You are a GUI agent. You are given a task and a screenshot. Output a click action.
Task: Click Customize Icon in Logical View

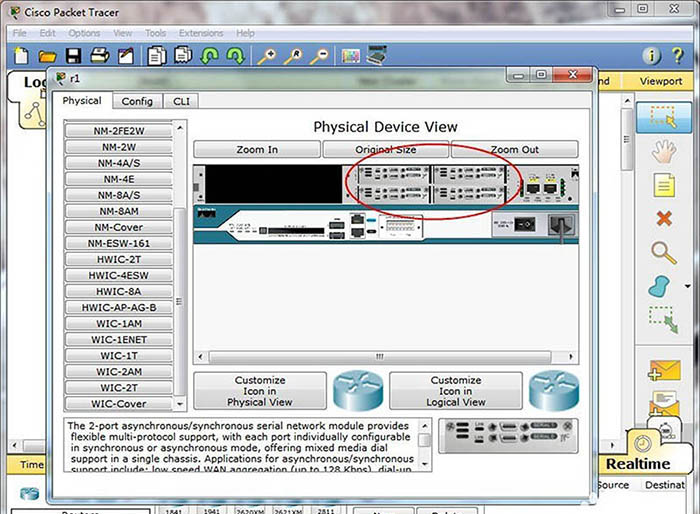(456, 391)
